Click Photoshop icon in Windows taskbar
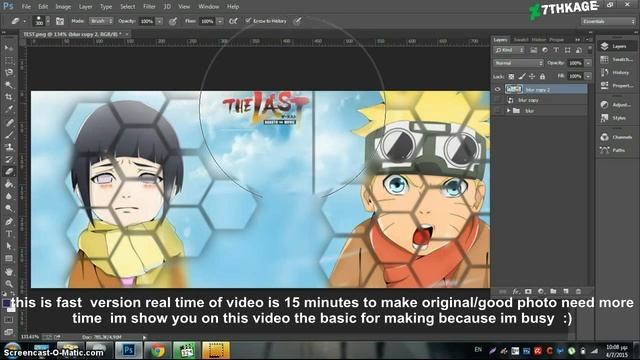 click(129, 350)
